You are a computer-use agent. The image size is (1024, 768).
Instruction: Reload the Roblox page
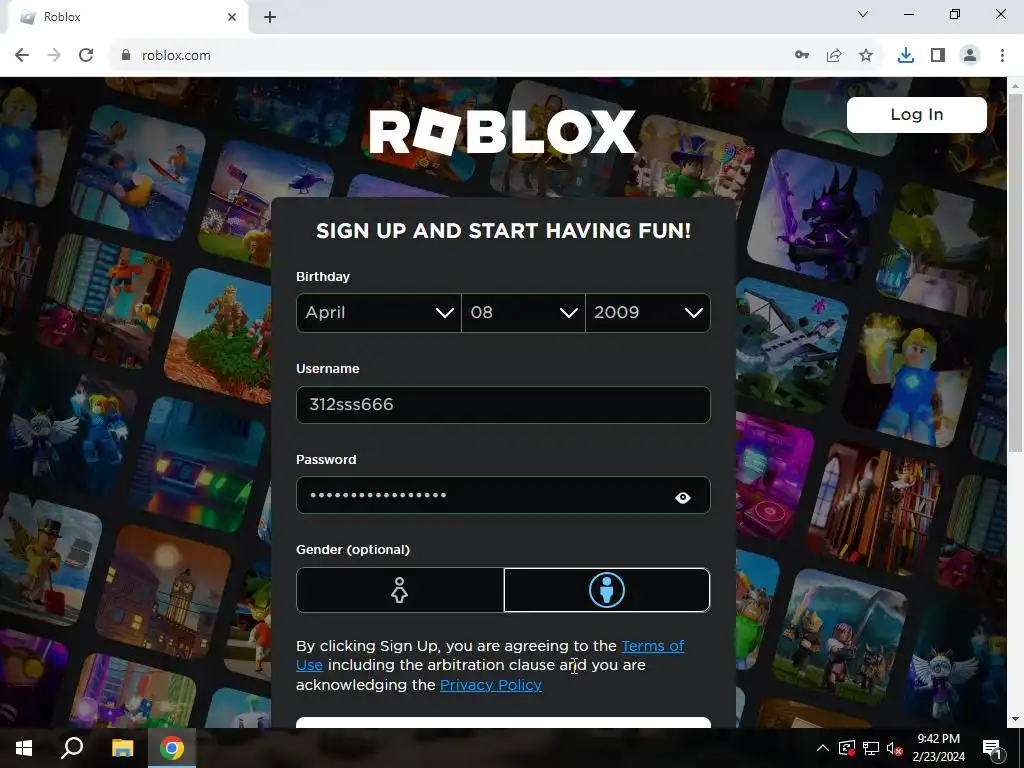[86, 56]
